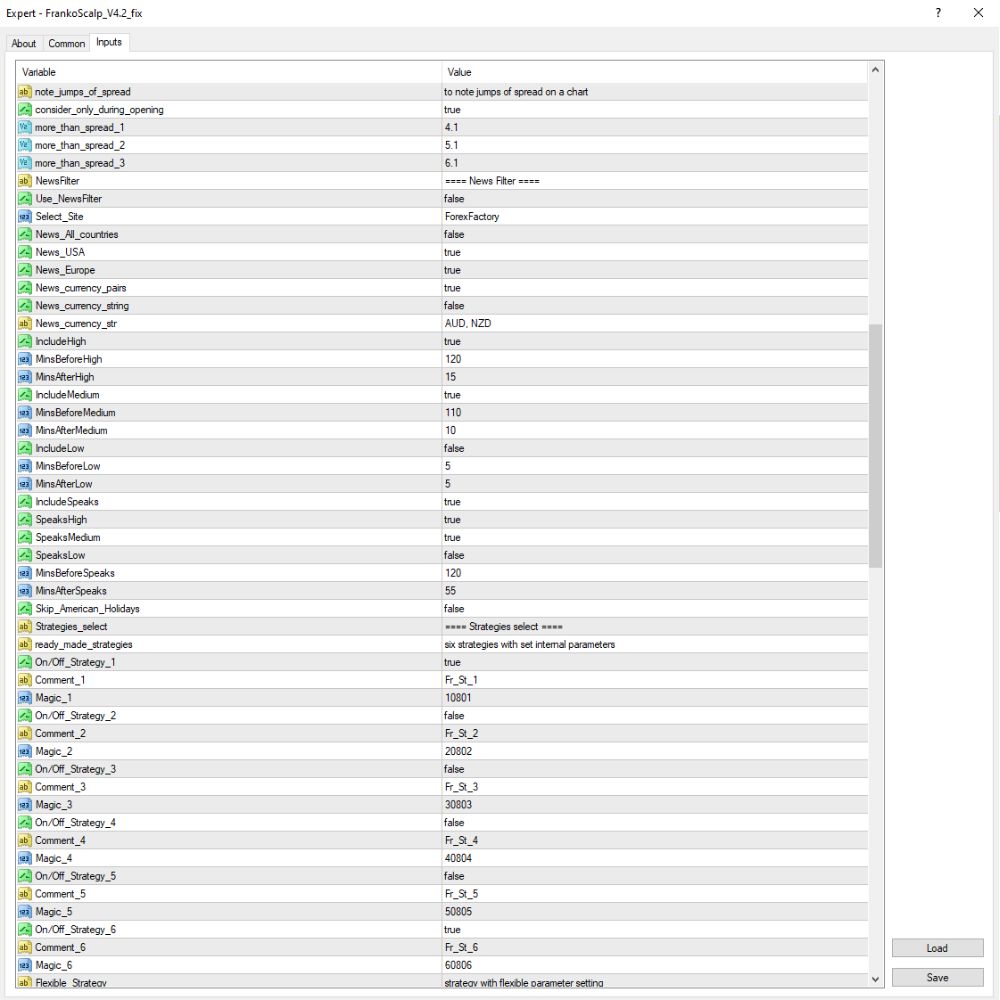Select the Inputs tab
Image resolution: width=1000 pixels, height=1000 pixels.
(109, 42)
